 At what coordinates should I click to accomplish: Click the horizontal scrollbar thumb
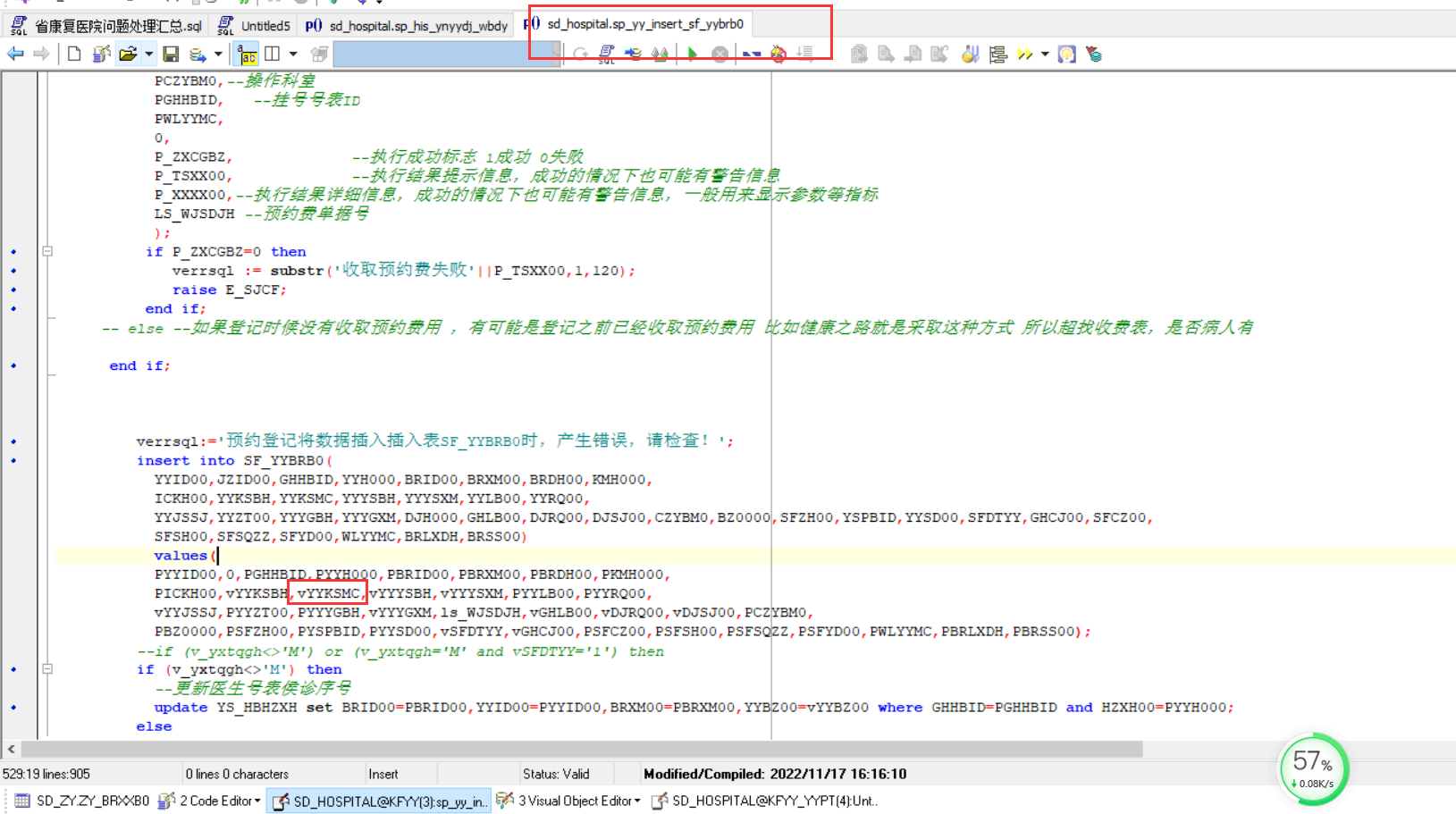(x=582, y=749)
